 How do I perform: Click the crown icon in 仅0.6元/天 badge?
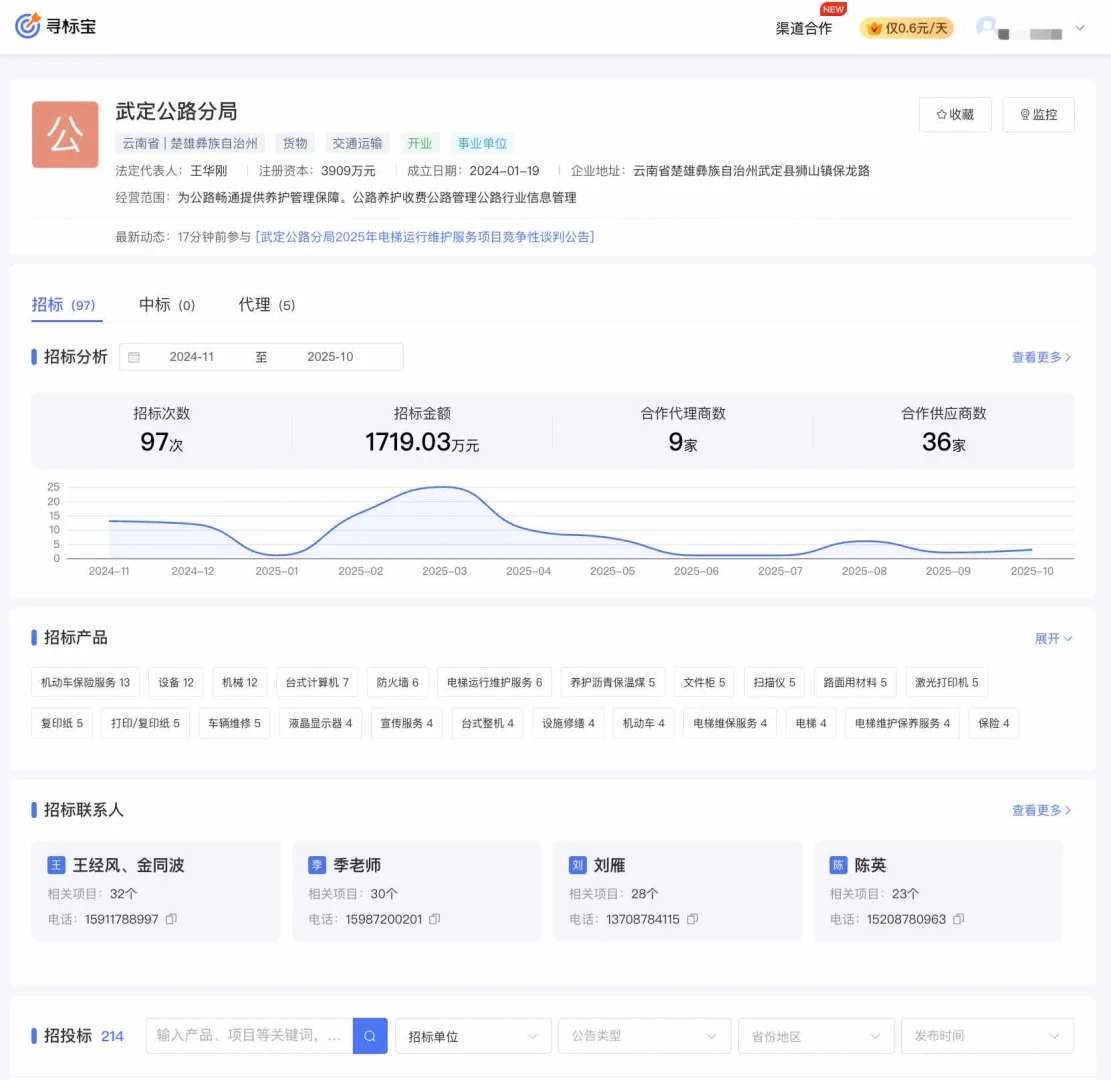[x=874, y=28]
